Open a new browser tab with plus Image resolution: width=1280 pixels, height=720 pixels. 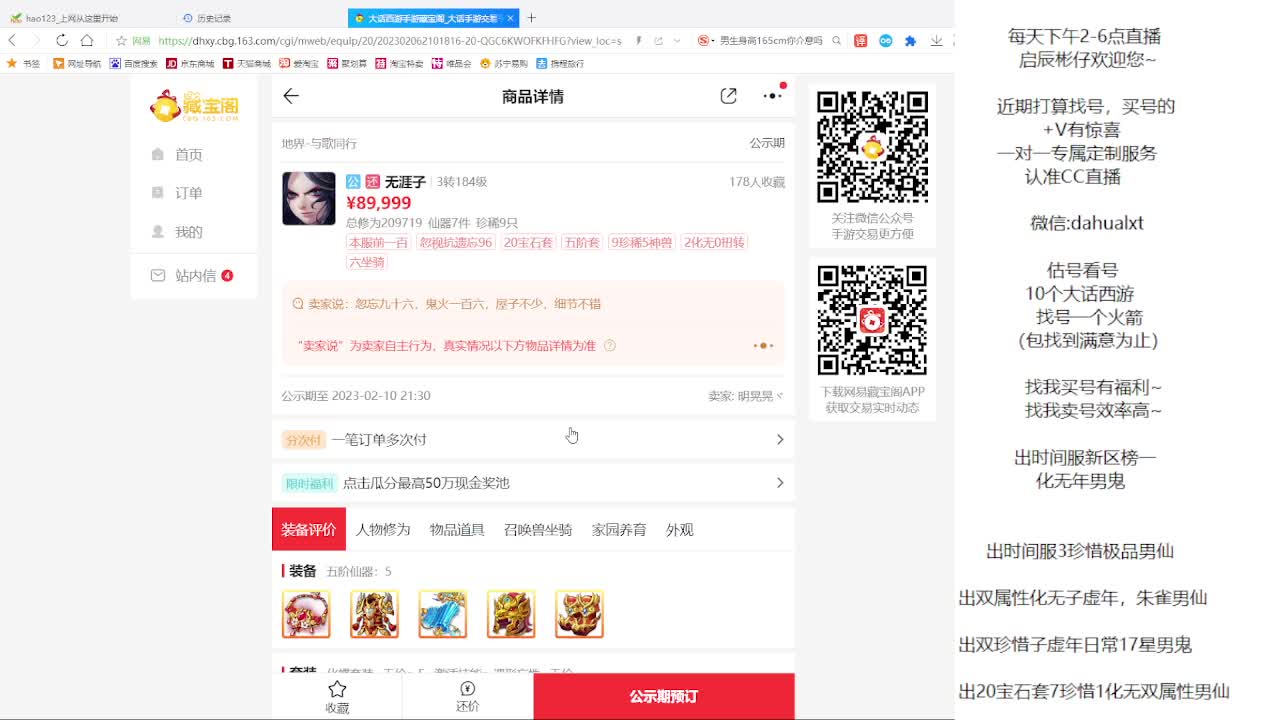tap(532, 17)
